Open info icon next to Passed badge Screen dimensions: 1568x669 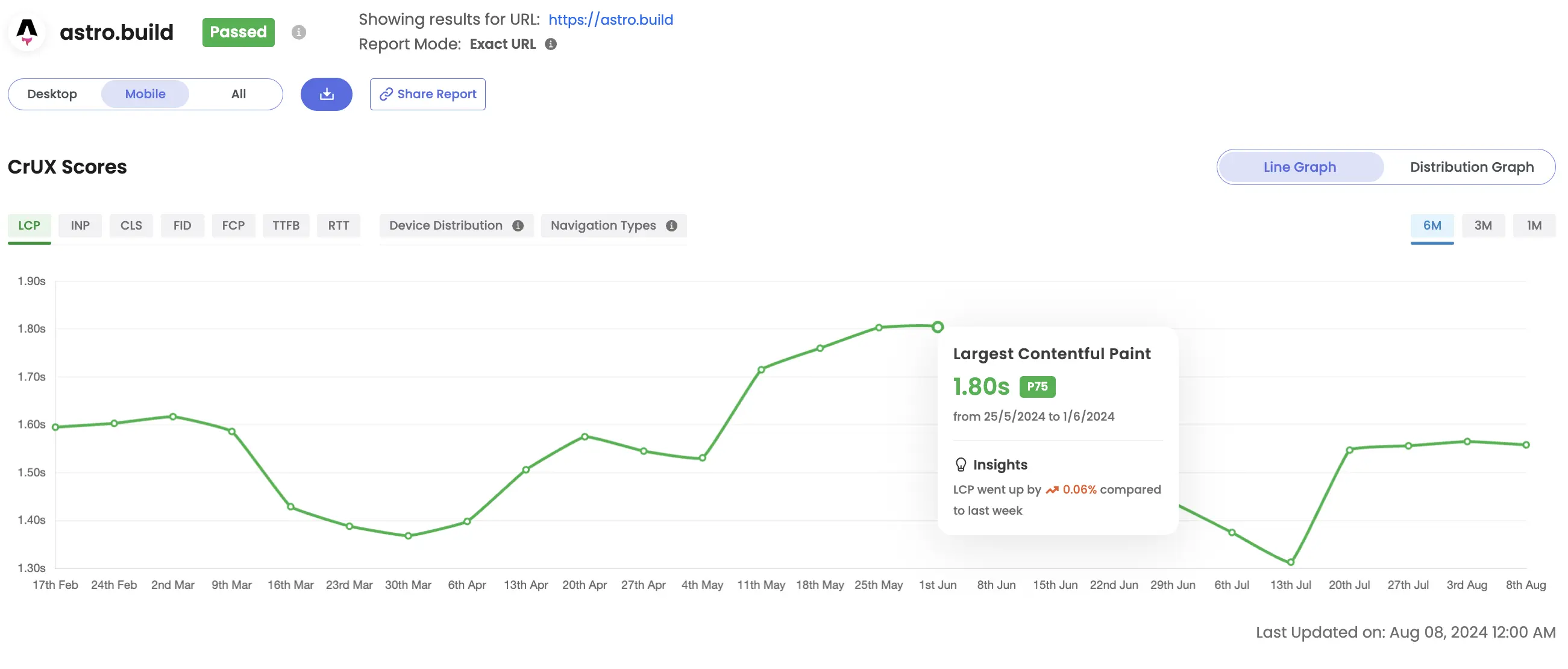point(298,33)
